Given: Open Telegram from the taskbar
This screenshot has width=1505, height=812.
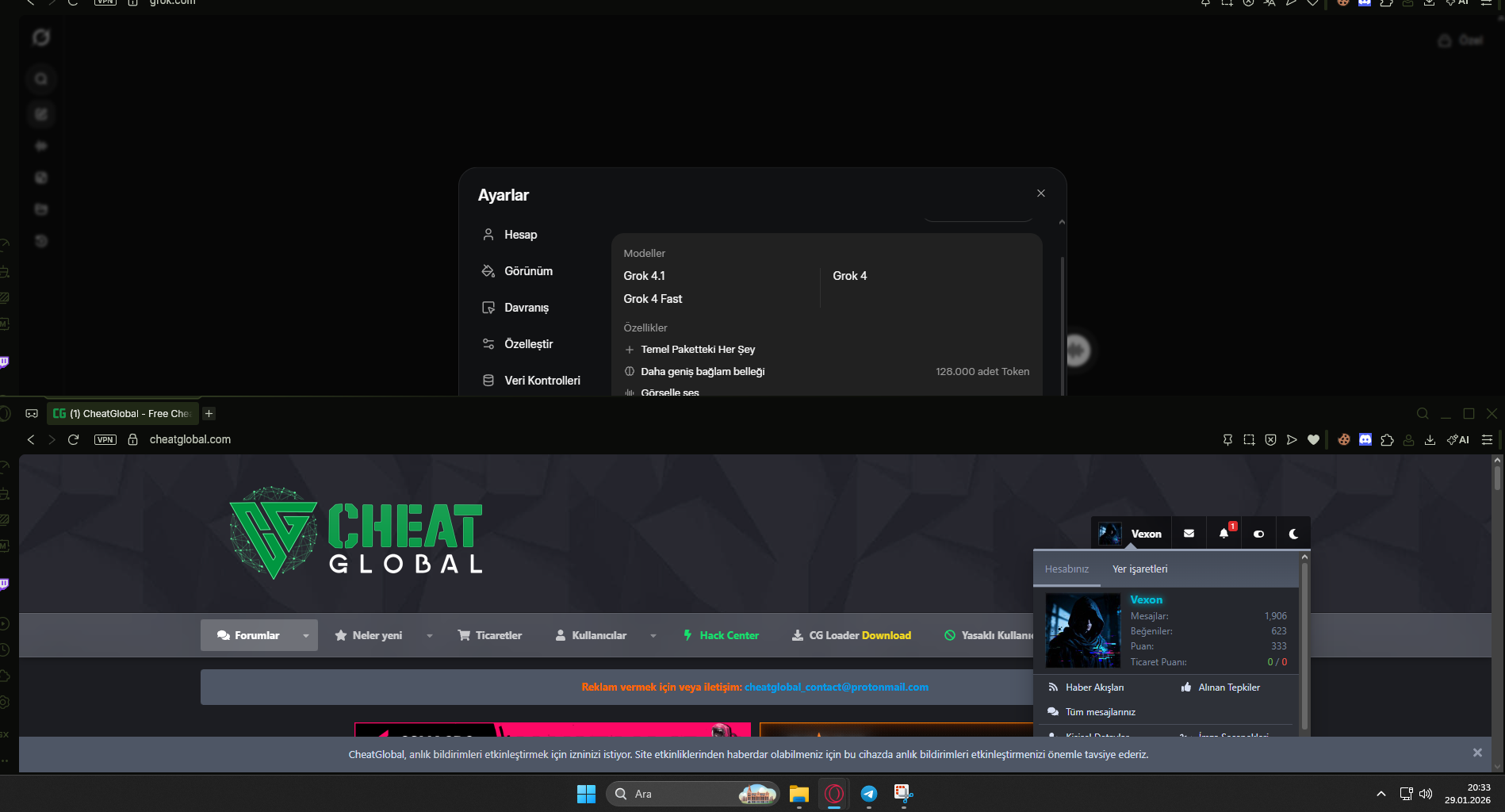Looking at the screenshot, I should 869,794.
